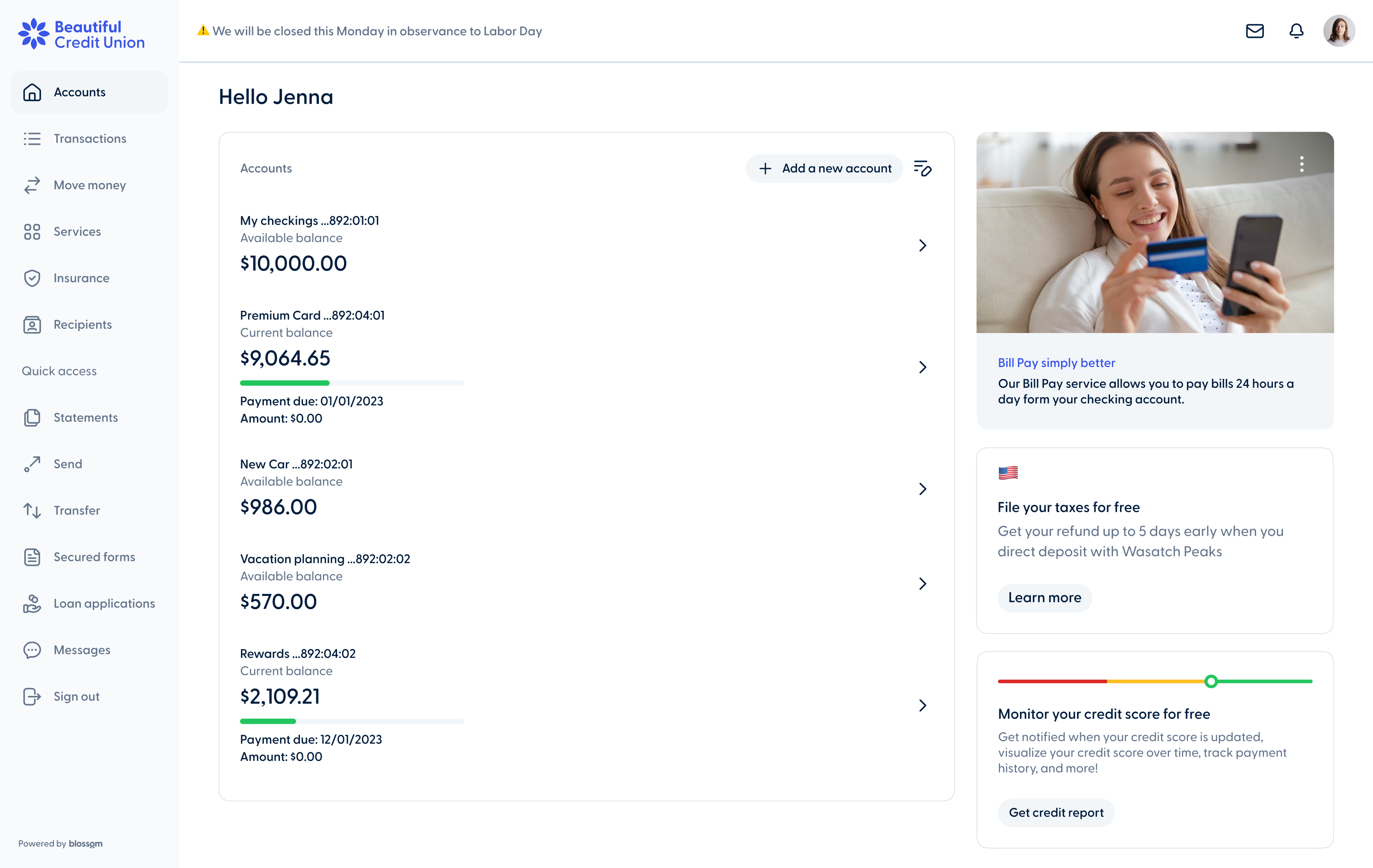1373x868 pixels.
Task: Open the mail envelope icon
Action: point(1255,31)
